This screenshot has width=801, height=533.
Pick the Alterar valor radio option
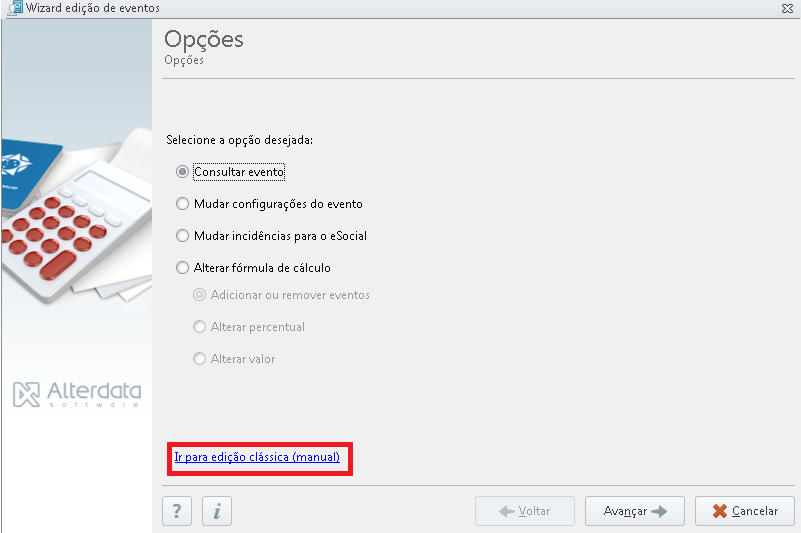199,359
